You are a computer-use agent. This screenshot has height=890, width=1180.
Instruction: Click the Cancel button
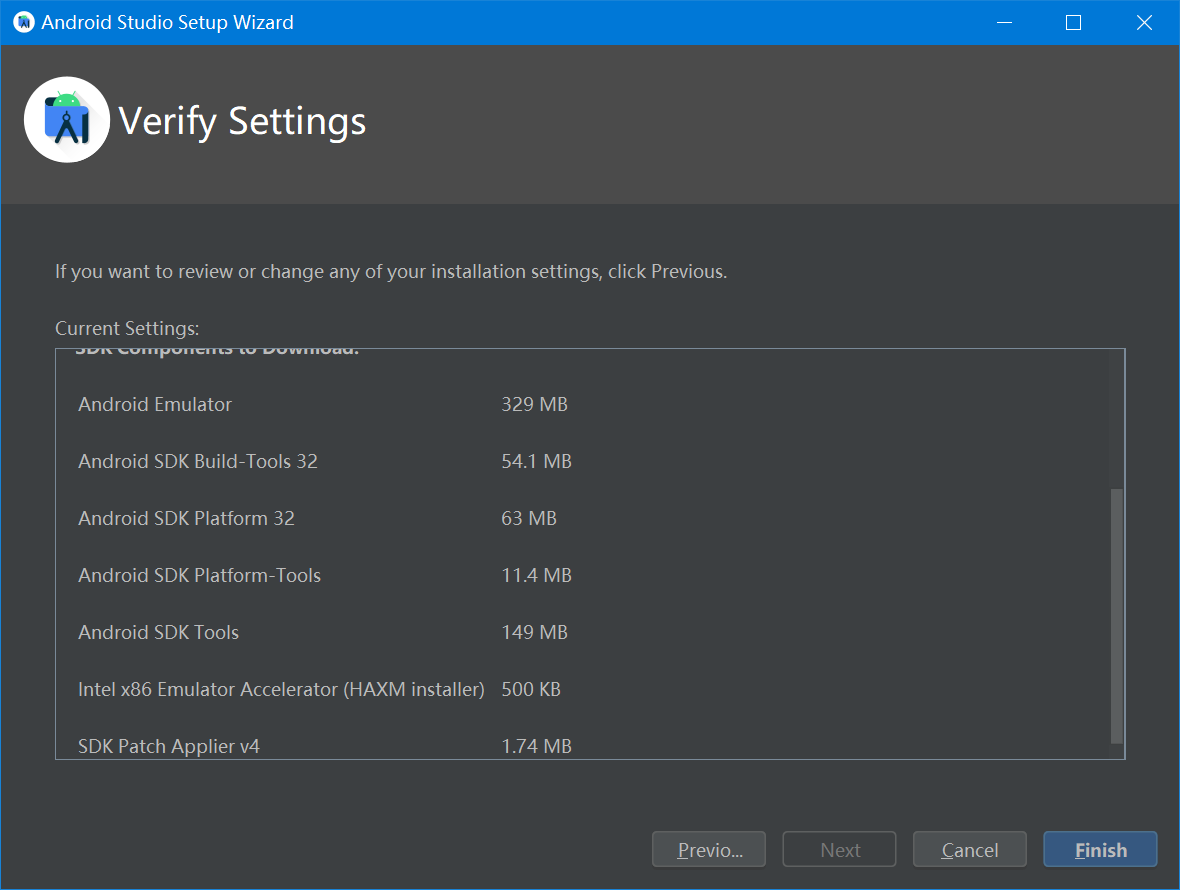tap(969, 849)
